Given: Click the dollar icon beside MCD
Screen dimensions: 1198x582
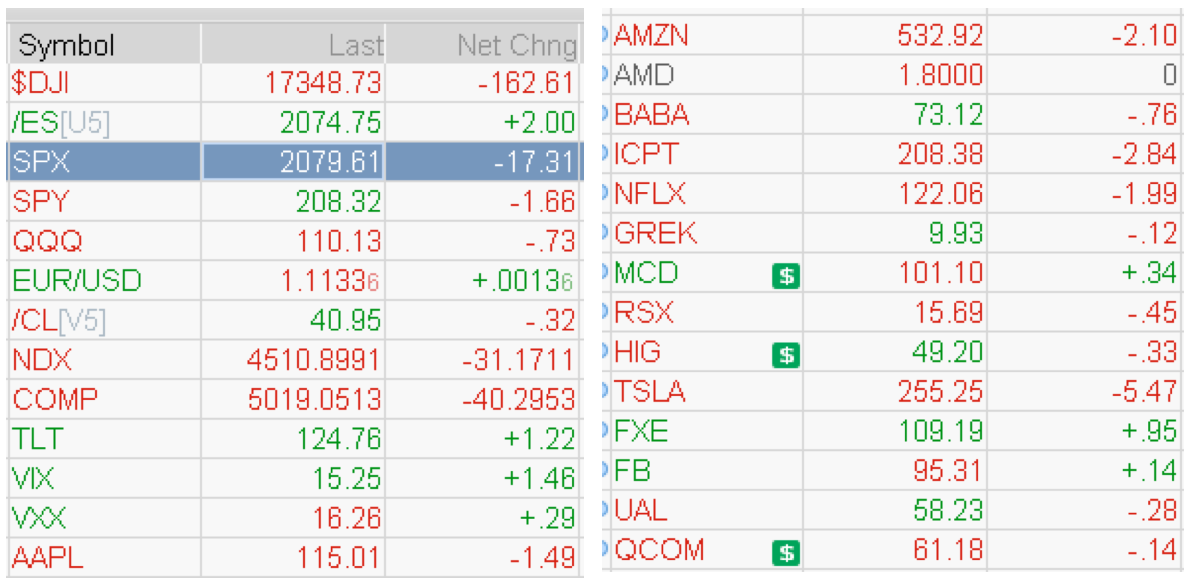Looking at the screenshot, I should 785,275.
